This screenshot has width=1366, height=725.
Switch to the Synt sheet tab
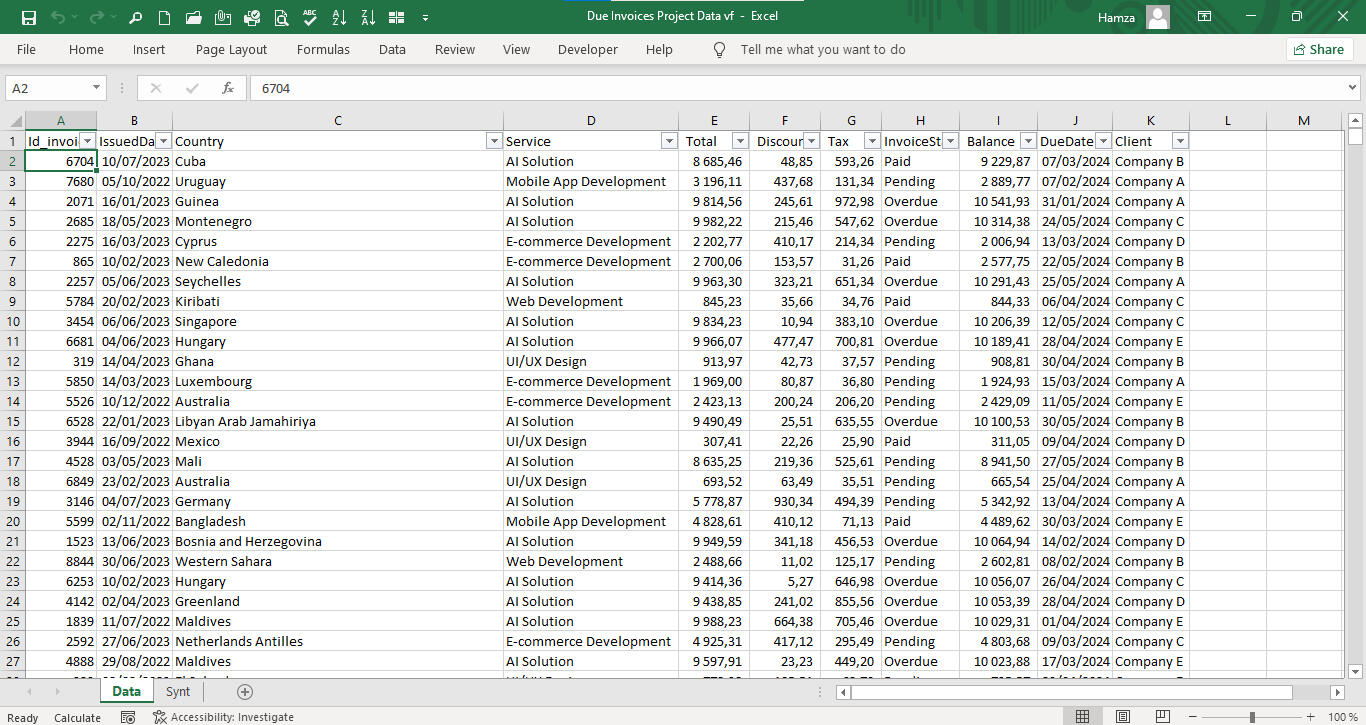click(178, 692)
